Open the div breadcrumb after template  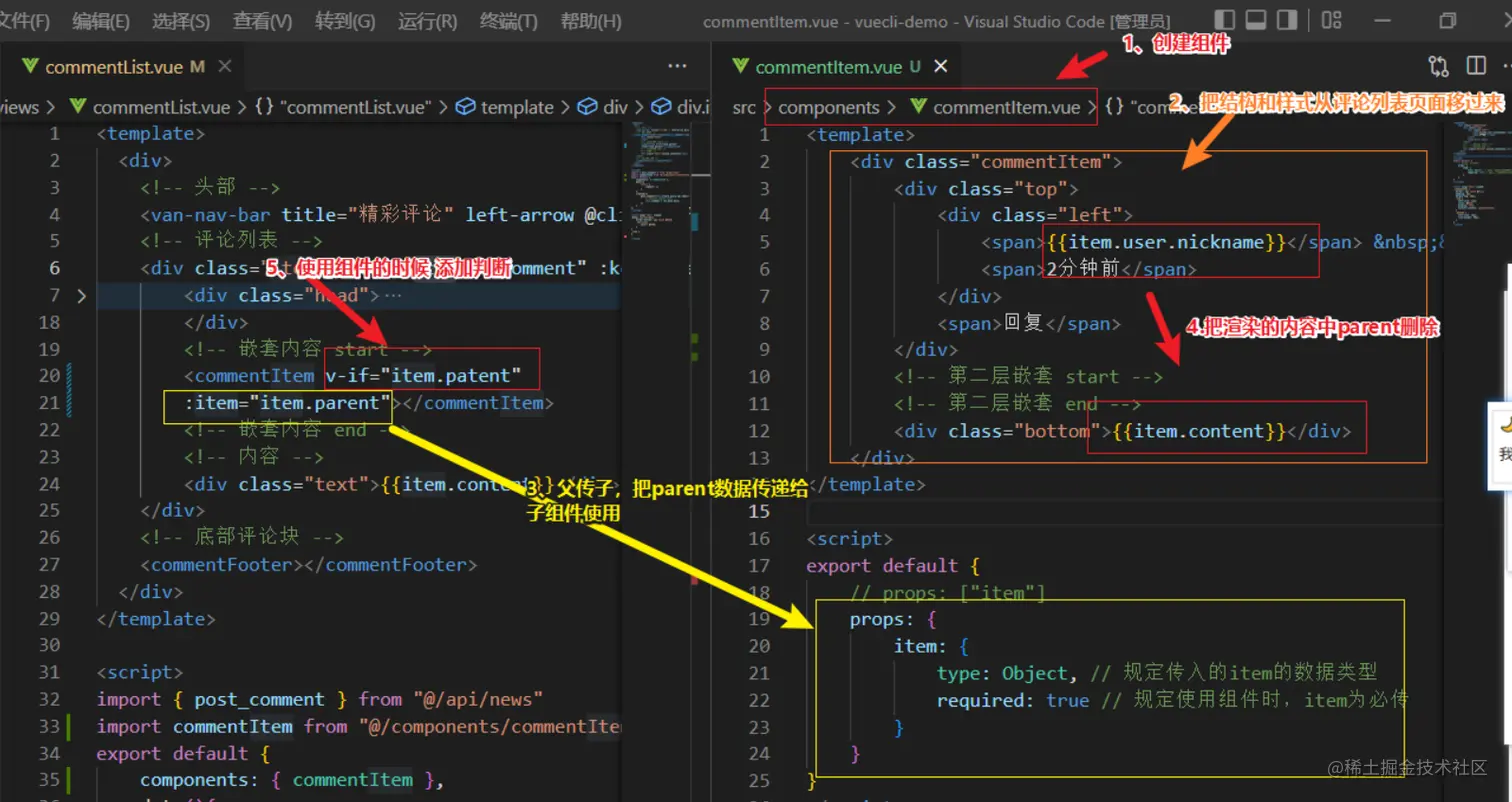click(604, 107)
